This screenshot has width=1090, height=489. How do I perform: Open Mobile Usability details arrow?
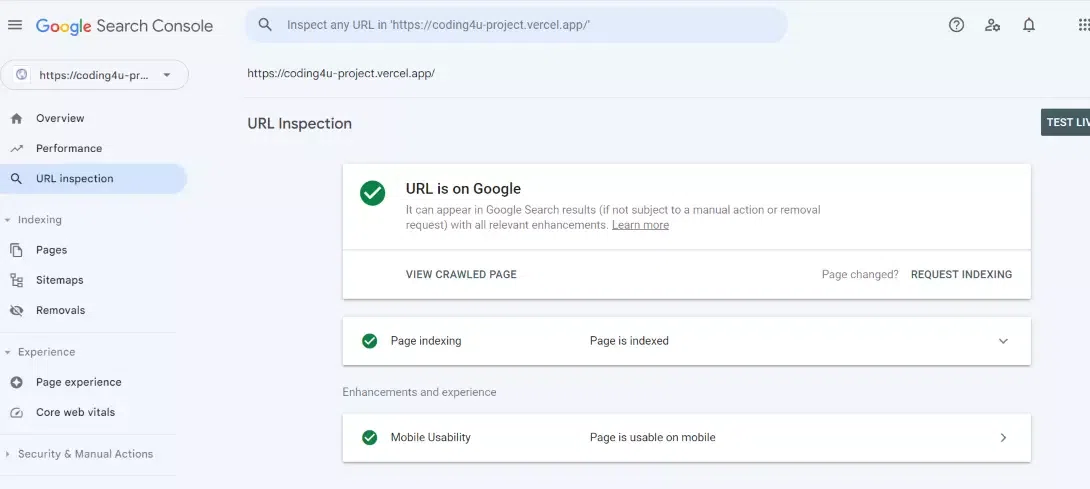1003,437
